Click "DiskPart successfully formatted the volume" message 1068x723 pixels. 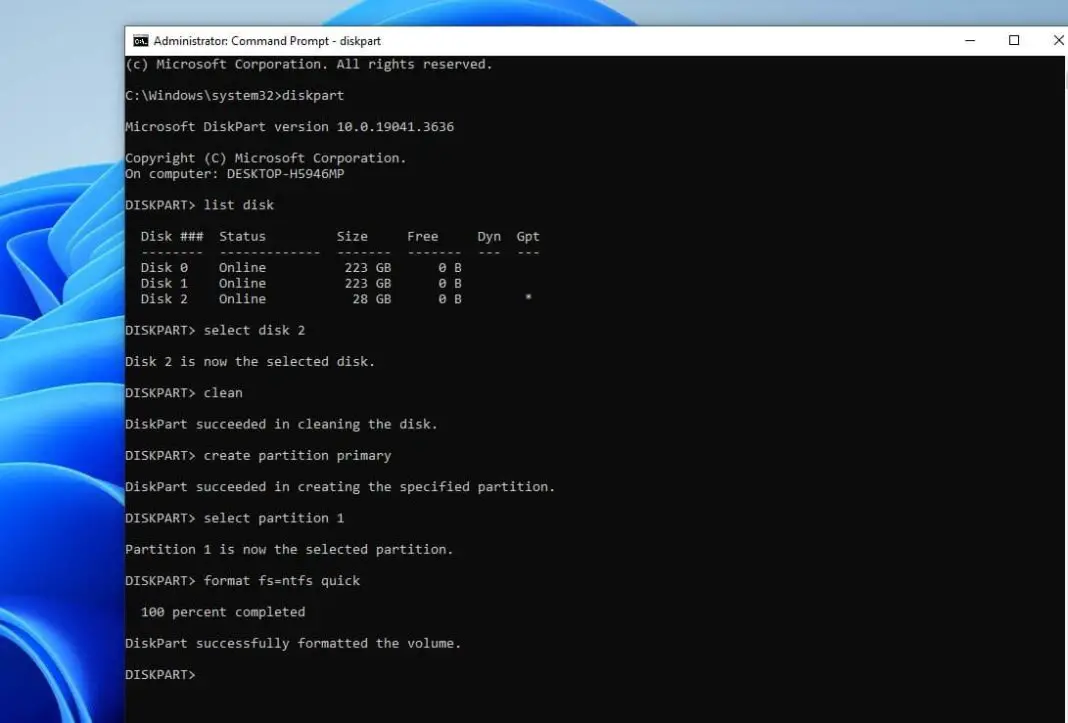292,642
